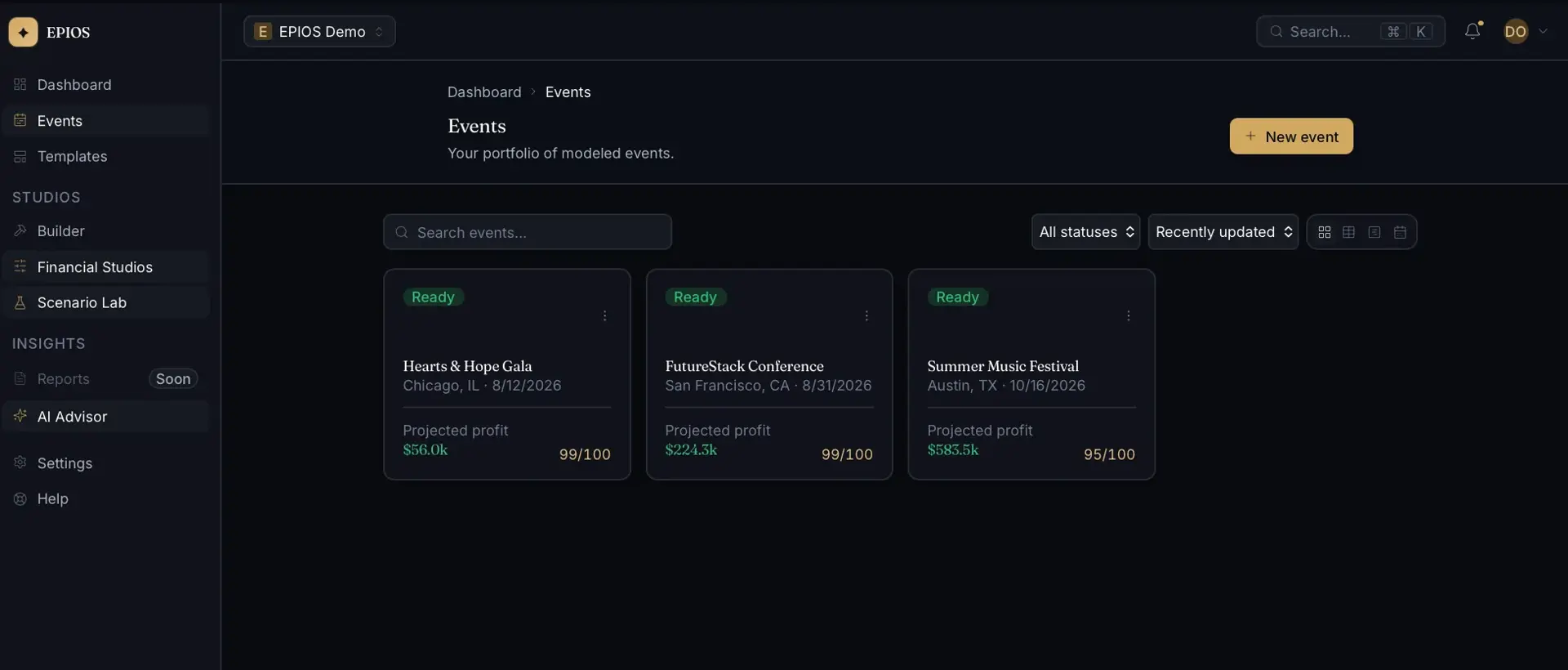Open the All statuses filter dropdown
The image size is (1568, 670).
point(1085,232)
